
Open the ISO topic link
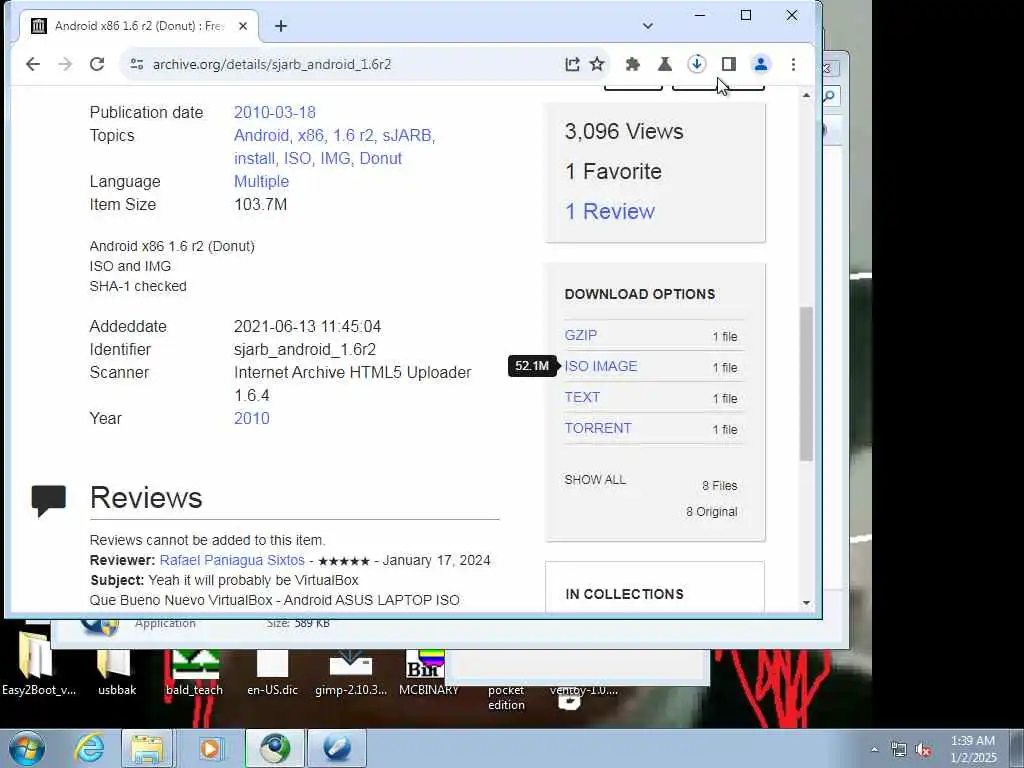point(298,158)
